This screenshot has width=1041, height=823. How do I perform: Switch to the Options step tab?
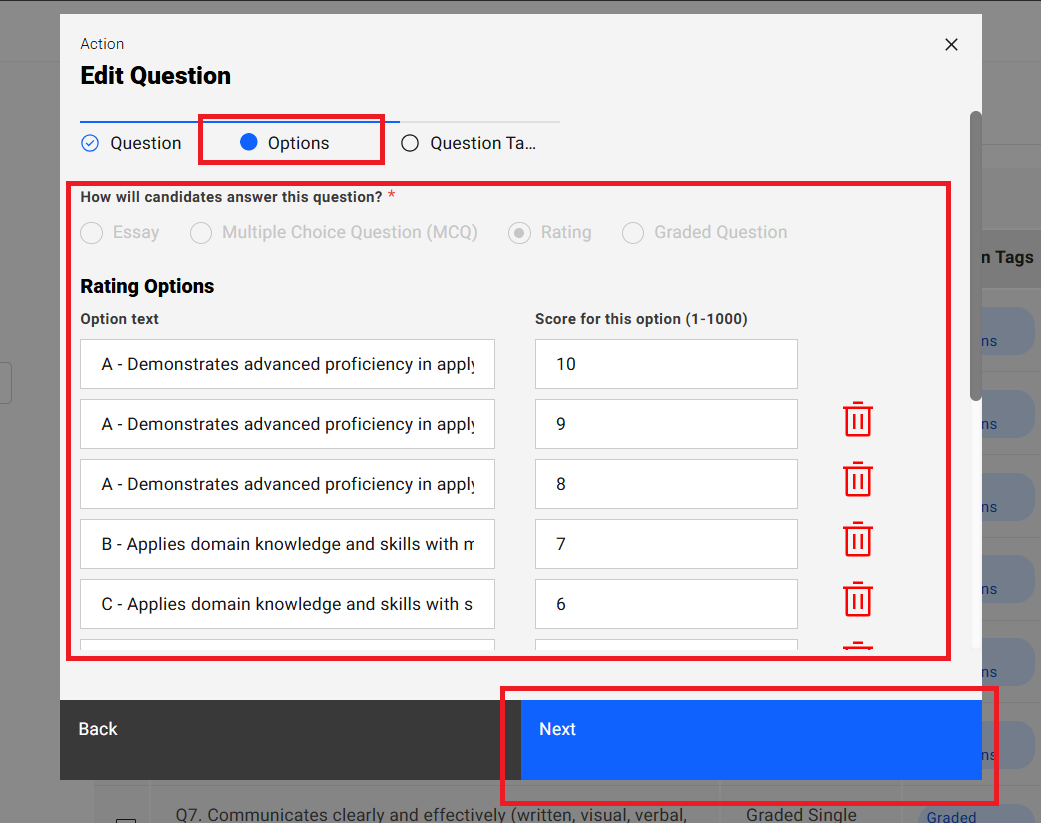tap(286, 143)
